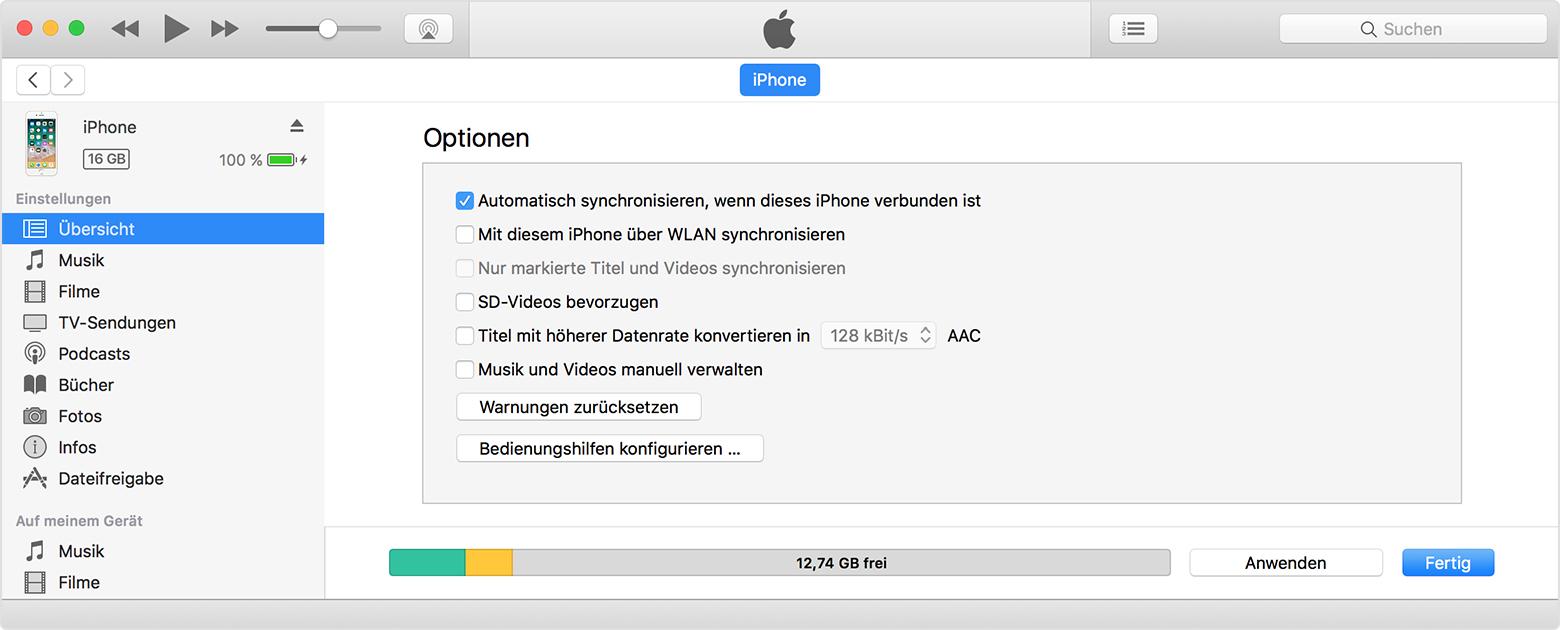Go to previous track with rewind
This screenshot has width=1560, height=630.
(x=125, y=29)
